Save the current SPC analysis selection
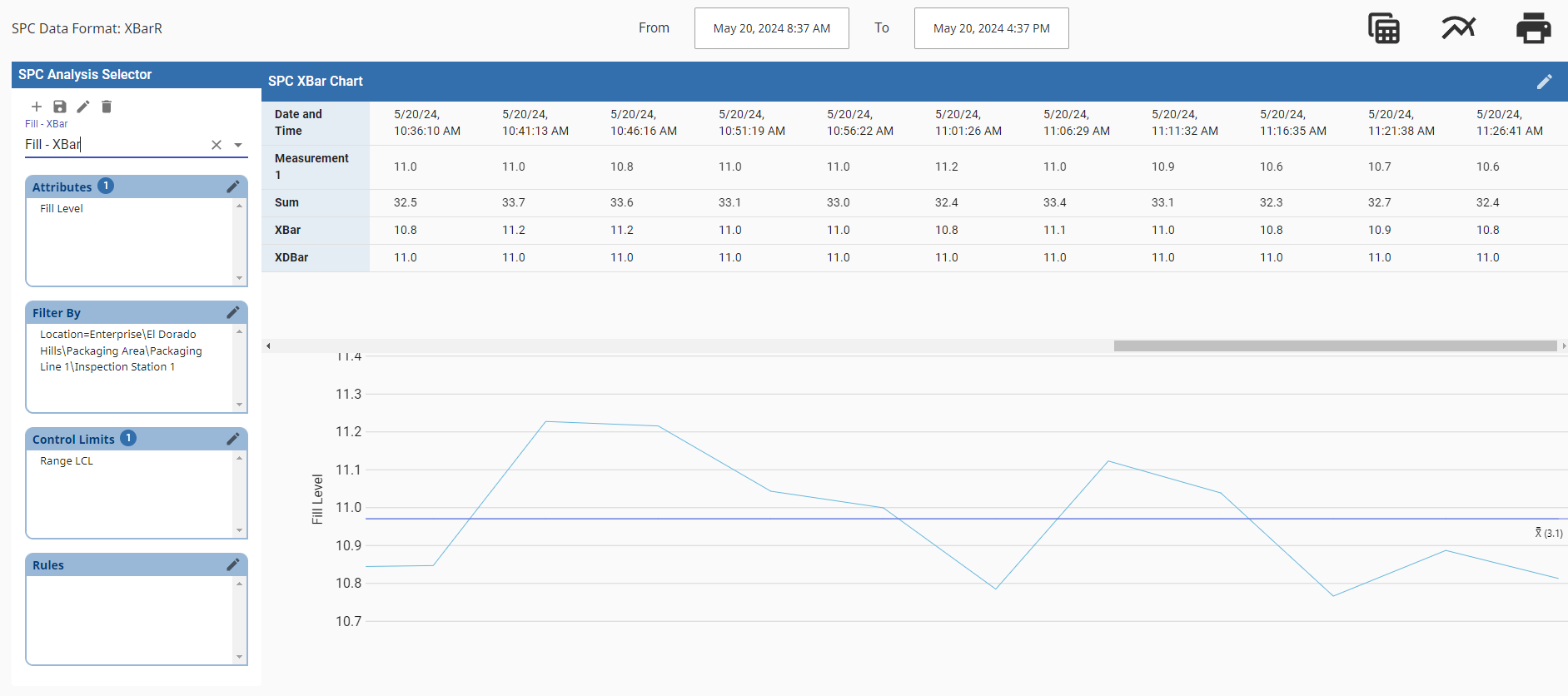 [x=60, y=107]
